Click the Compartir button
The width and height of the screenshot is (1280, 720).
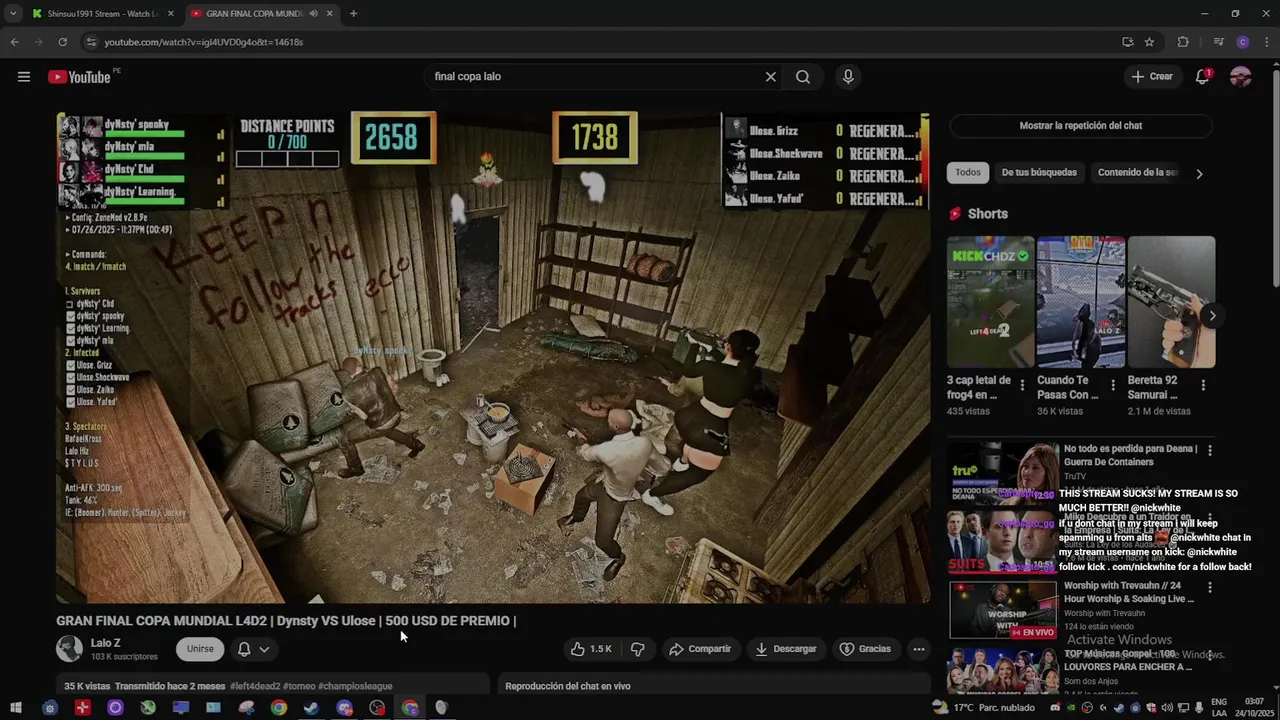tap(700, 649)
